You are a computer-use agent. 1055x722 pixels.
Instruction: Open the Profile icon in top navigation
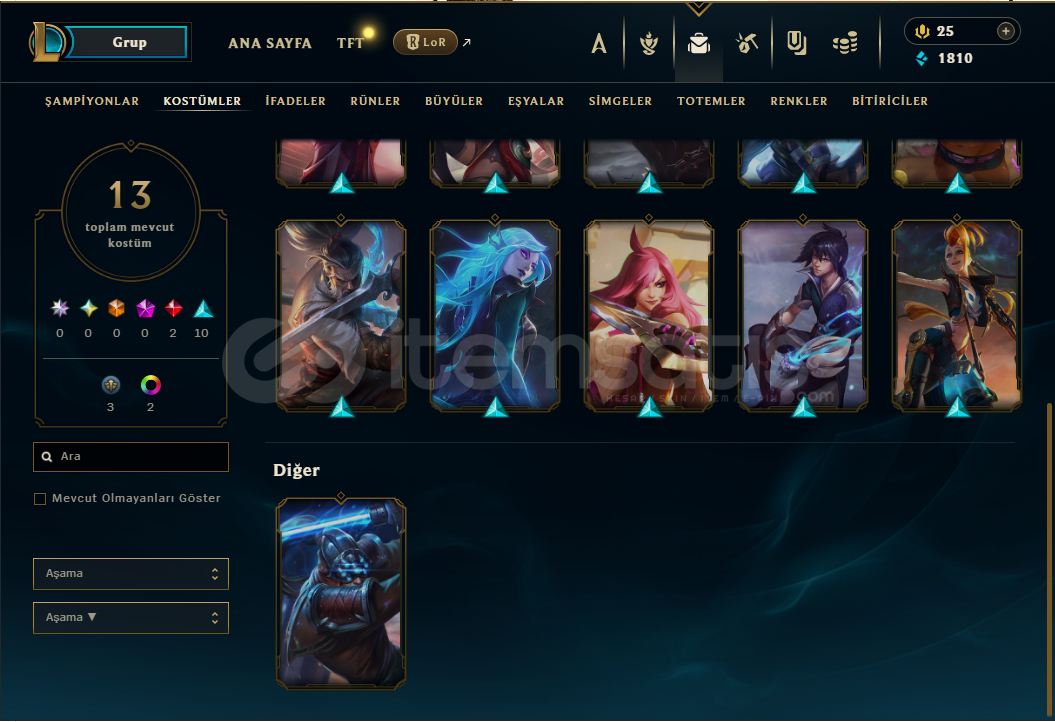pyautogui.click(x=598, y=44)
